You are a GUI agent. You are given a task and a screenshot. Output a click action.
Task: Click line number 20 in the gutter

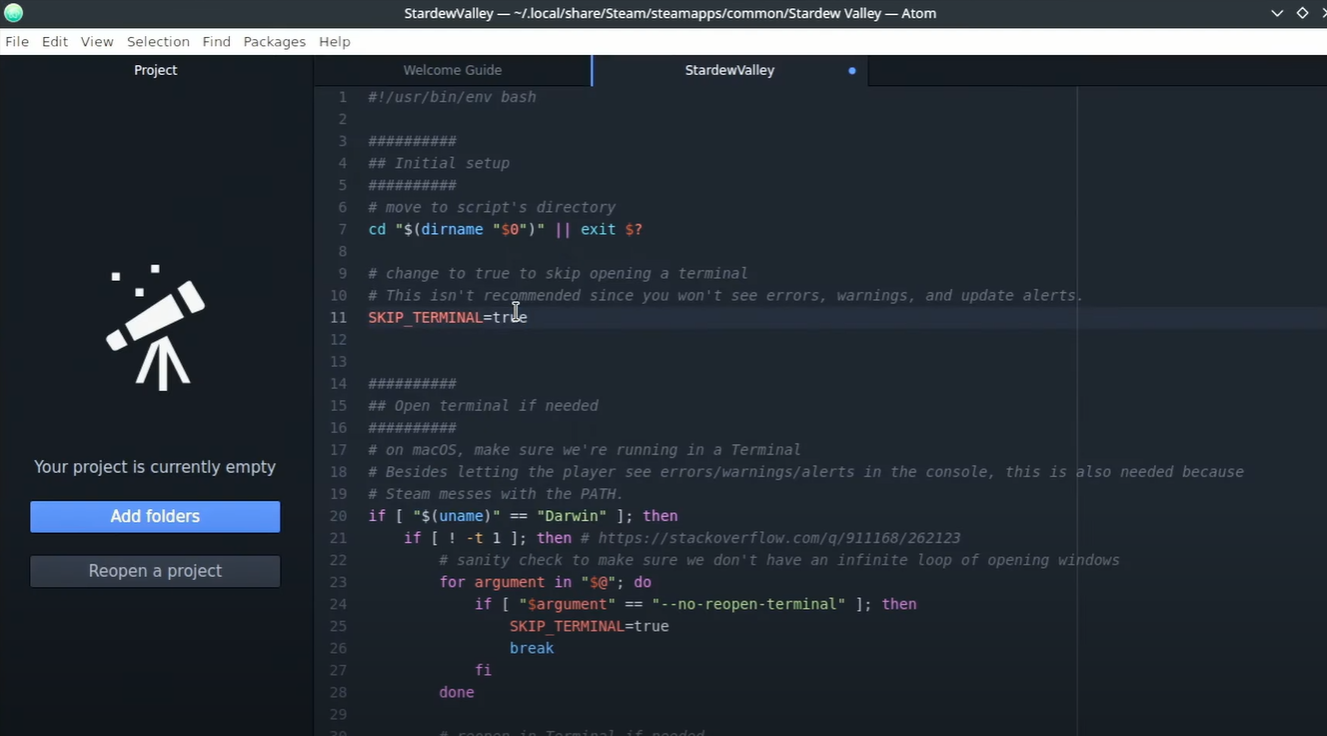tap(338, 515)
